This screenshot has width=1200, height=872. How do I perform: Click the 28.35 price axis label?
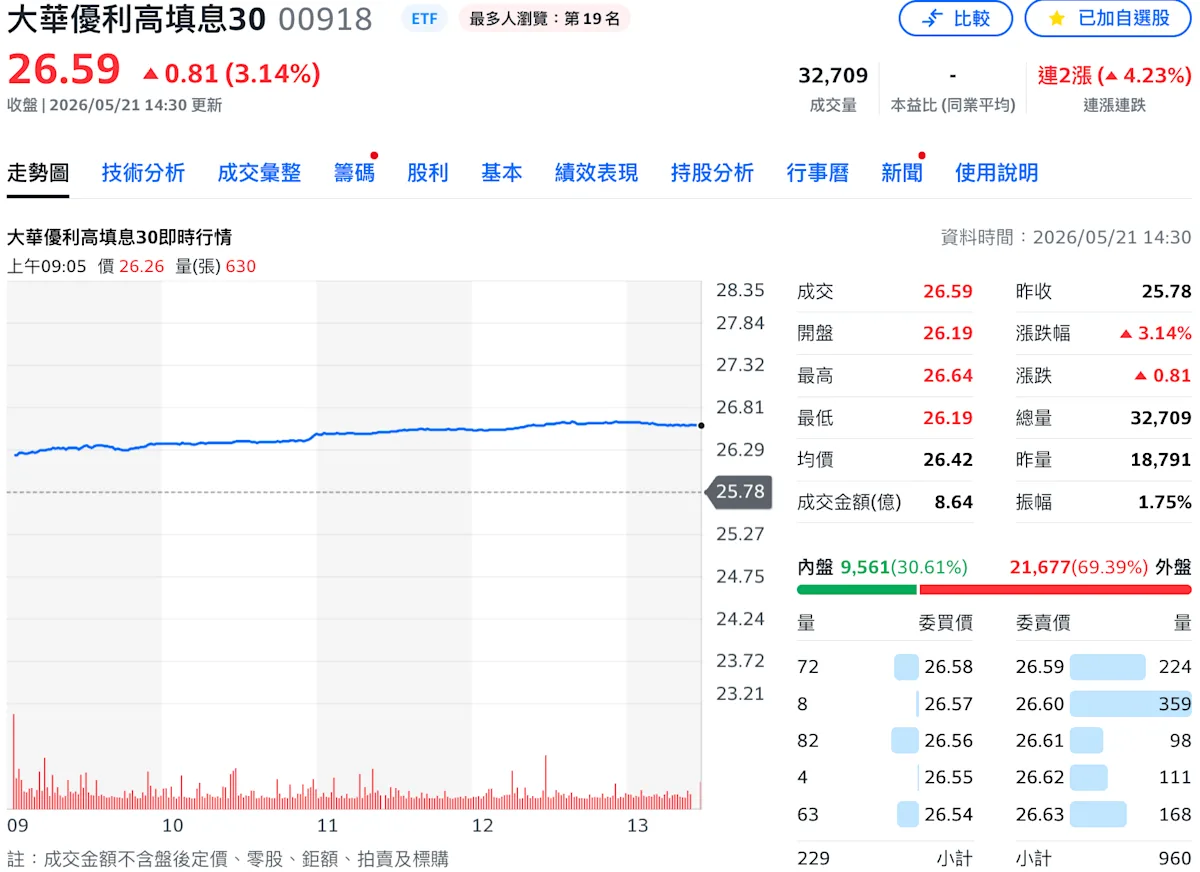click(740, 290)
